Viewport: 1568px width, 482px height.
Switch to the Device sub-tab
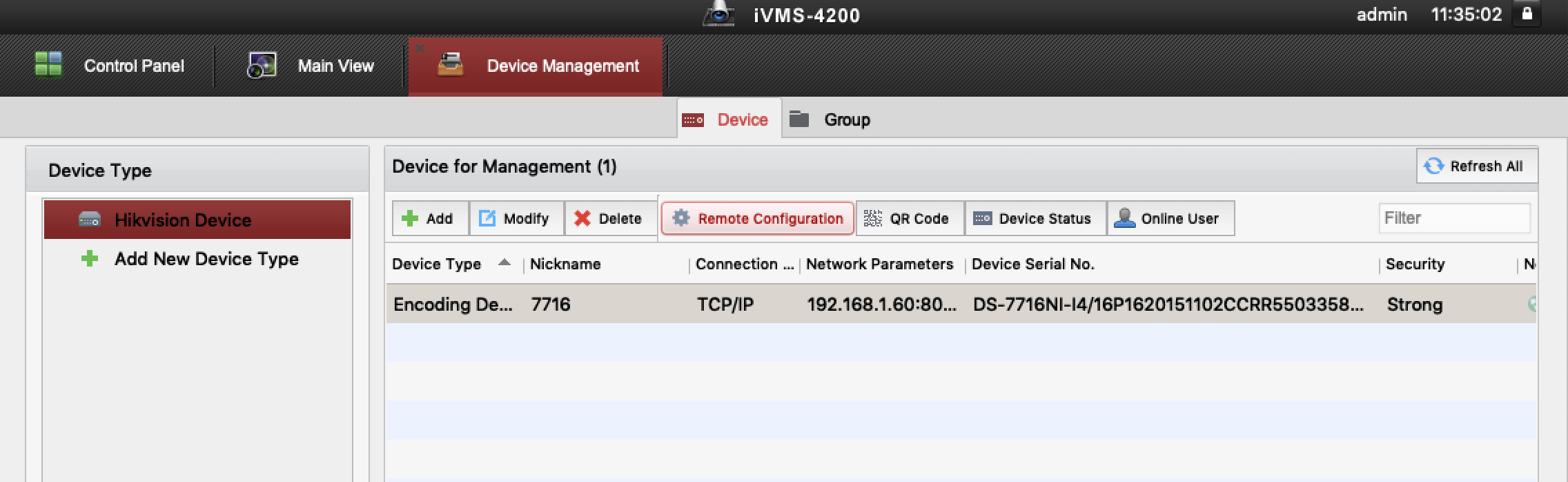click(x=729, y=119)
